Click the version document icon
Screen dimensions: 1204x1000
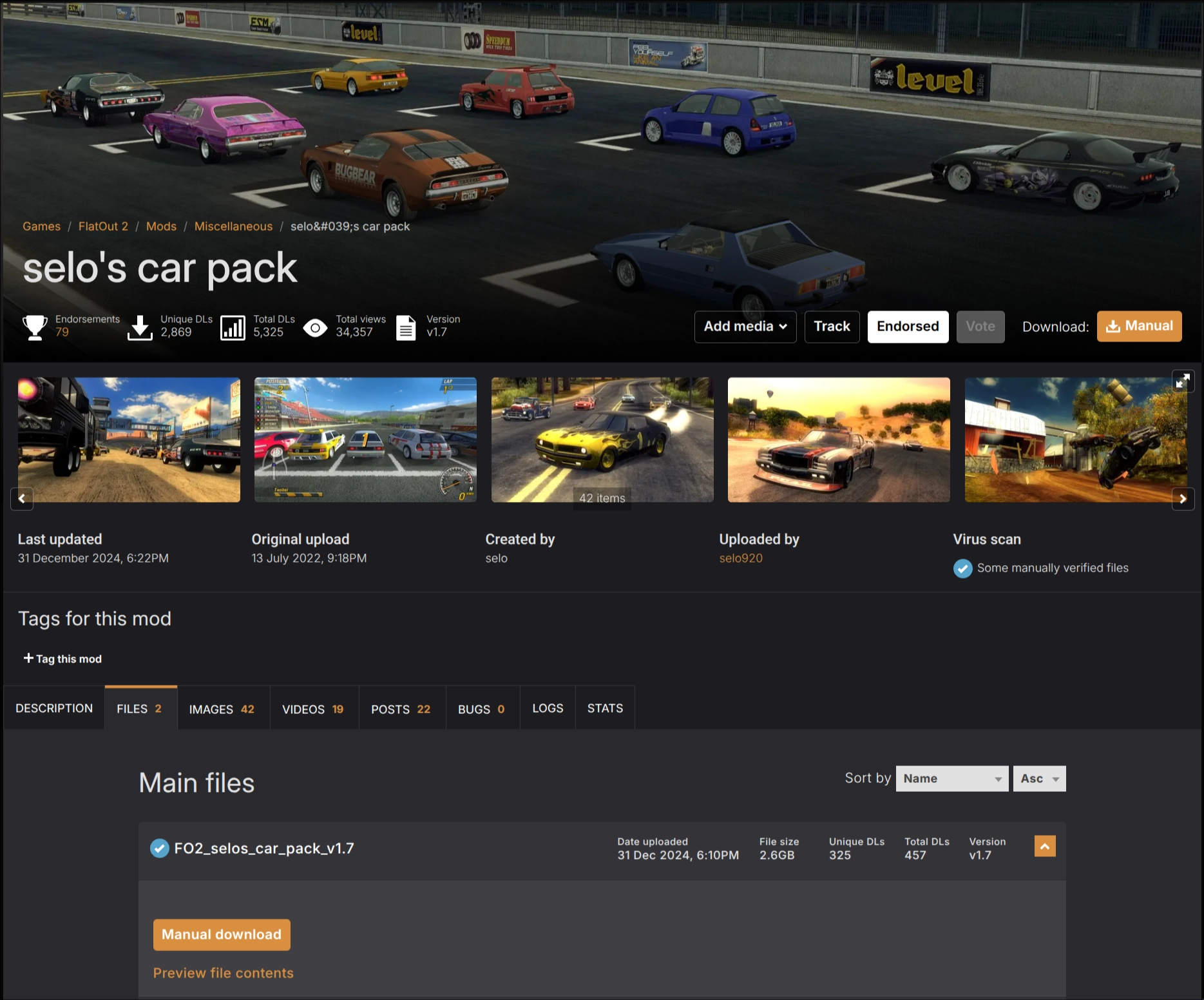click(x=405, y=327)
